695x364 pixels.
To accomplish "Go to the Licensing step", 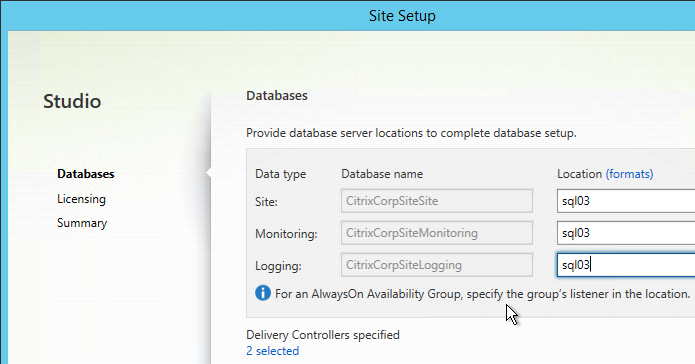I will (82, 199).
